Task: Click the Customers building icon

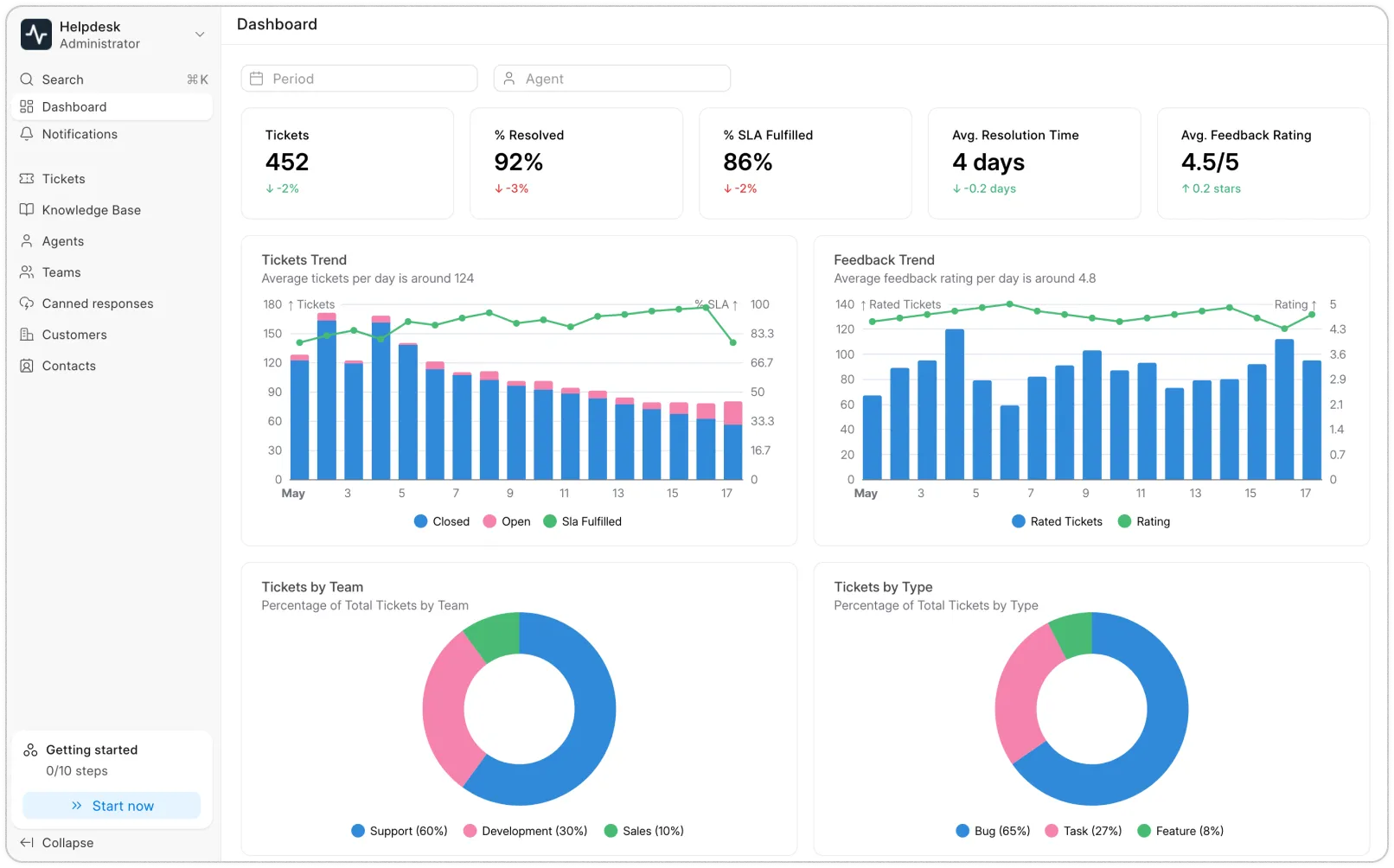Action: 27,335
